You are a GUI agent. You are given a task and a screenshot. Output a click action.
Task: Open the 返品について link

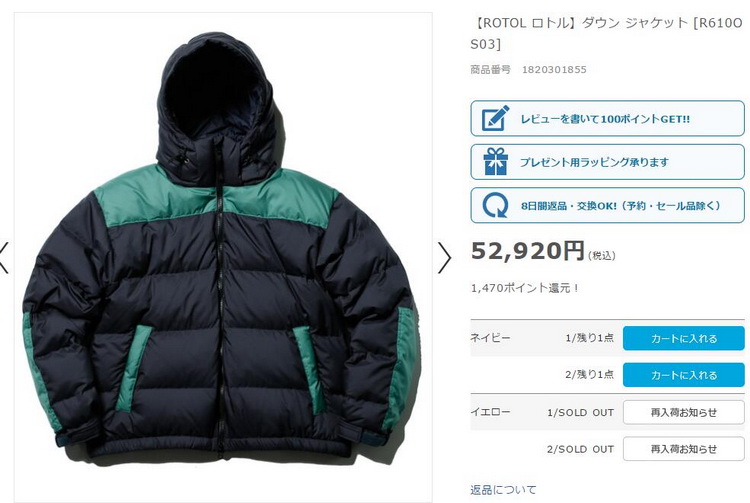point(503,490)
